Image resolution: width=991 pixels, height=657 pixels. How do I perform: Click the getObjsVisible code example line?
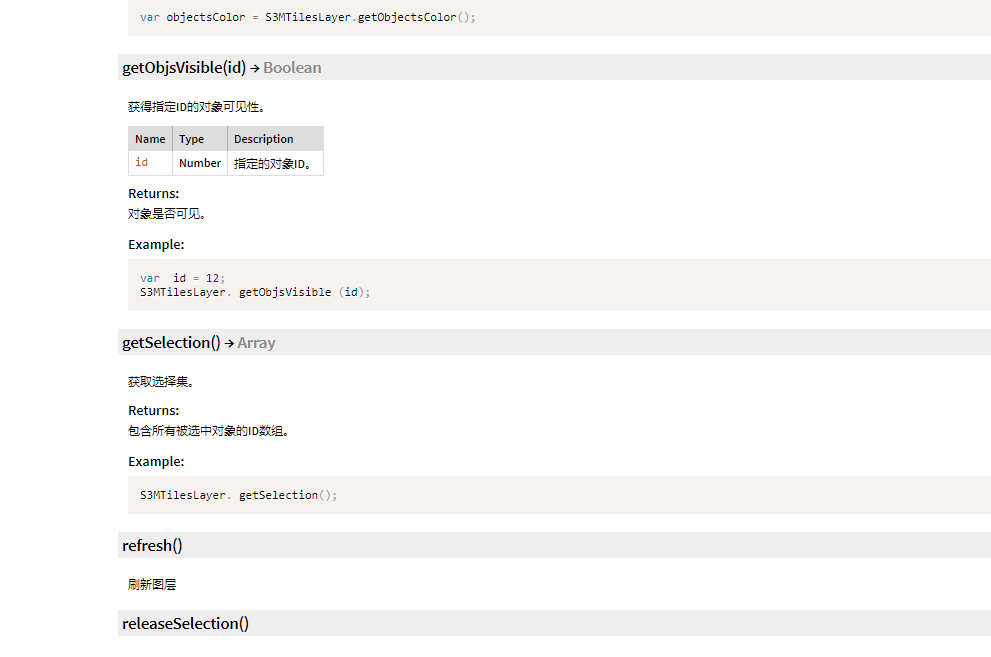[x=255, y=292]
